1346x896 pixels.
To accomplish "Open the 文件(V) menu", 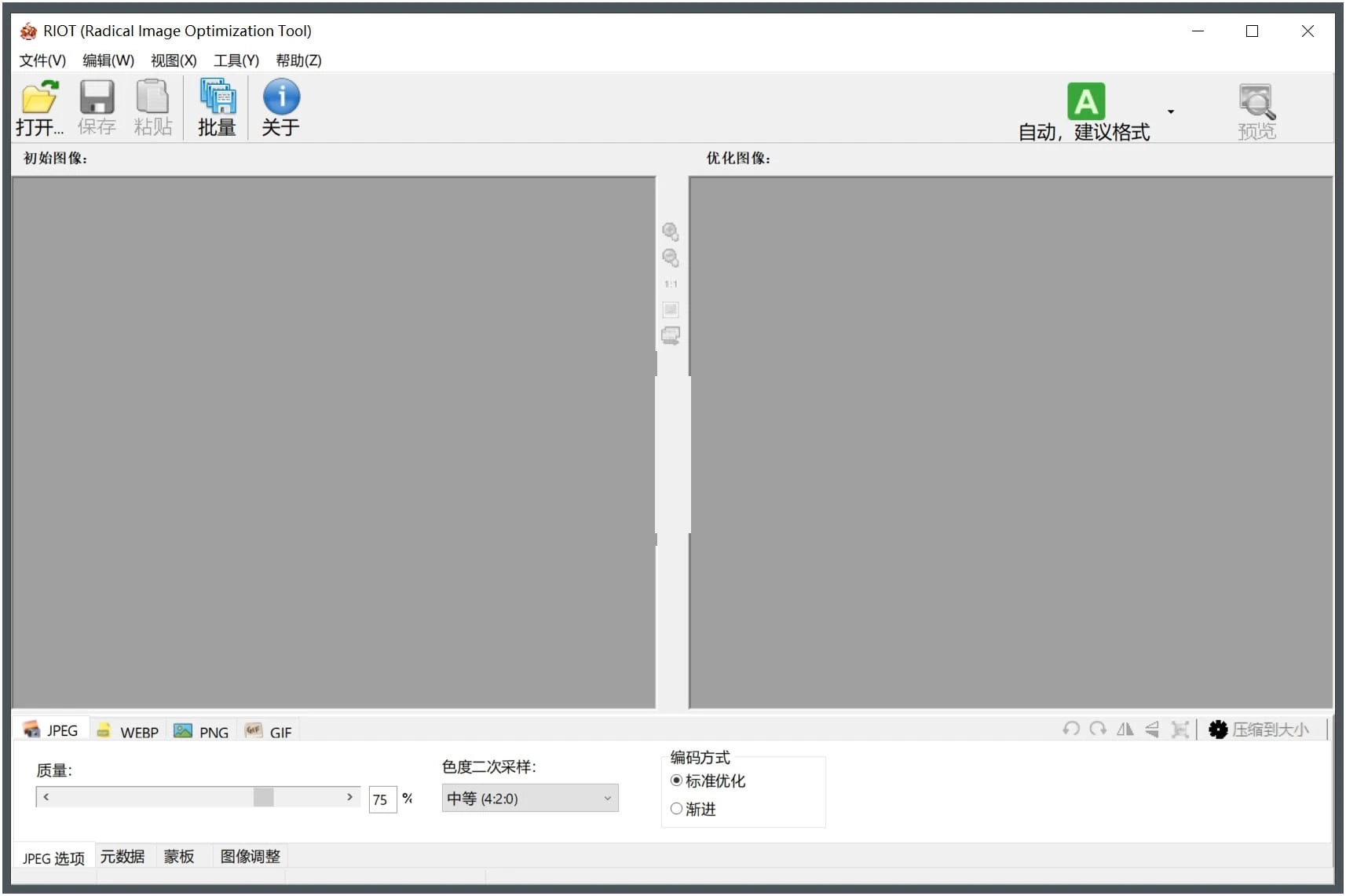I will tap(42, 60).
